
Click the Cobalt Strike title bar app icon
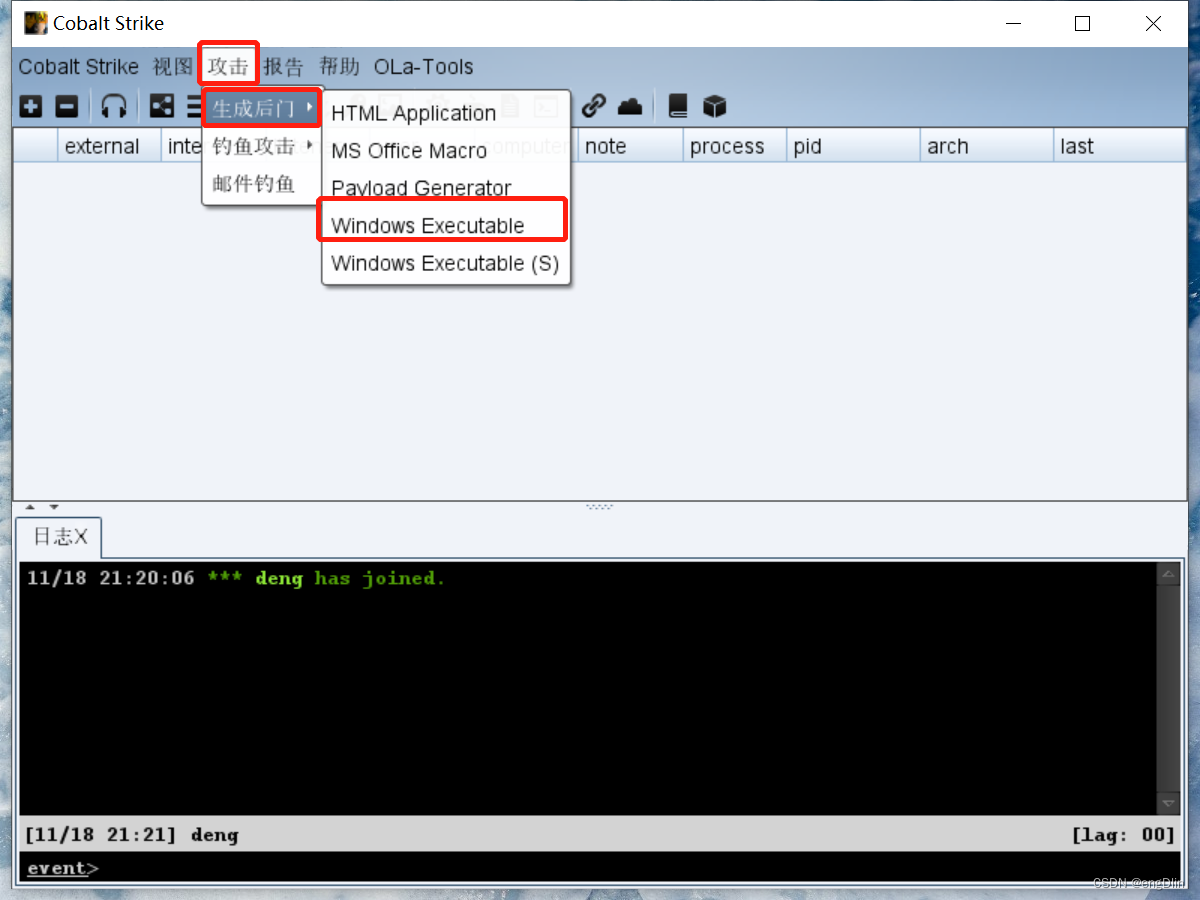tap(35, 23)
